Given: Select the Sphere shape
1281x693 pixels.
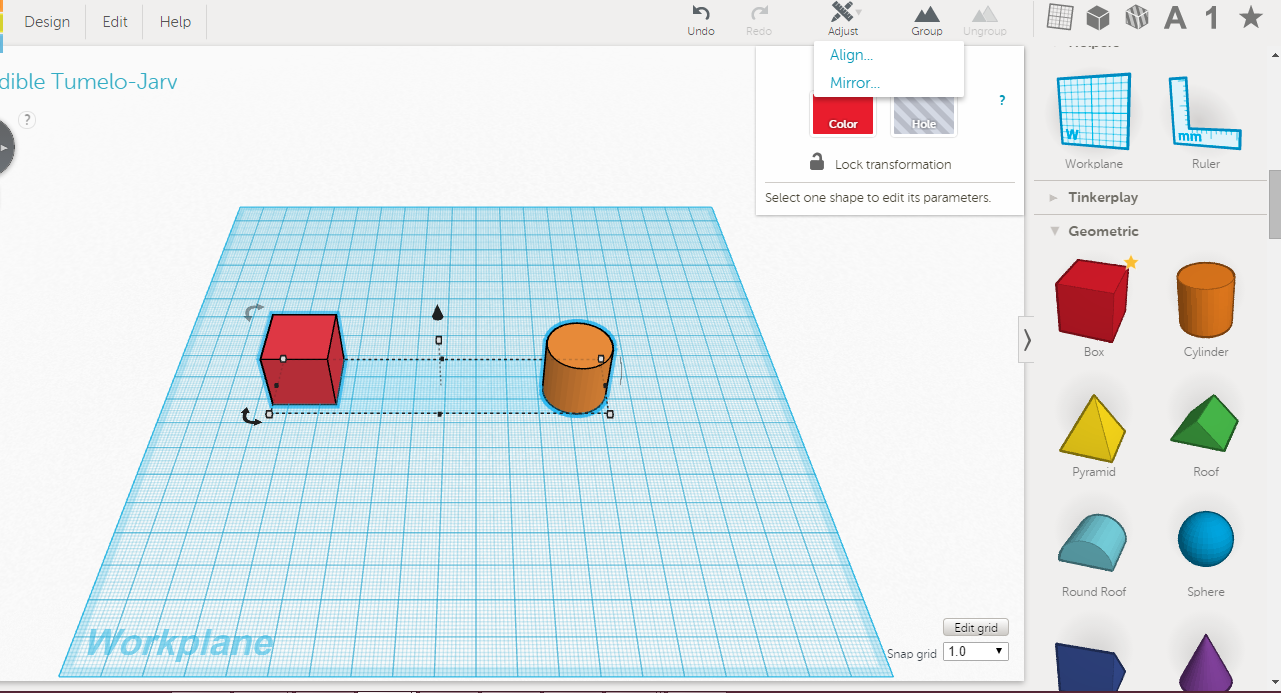Looking at the screenshot, I should tap(1205, 538).
